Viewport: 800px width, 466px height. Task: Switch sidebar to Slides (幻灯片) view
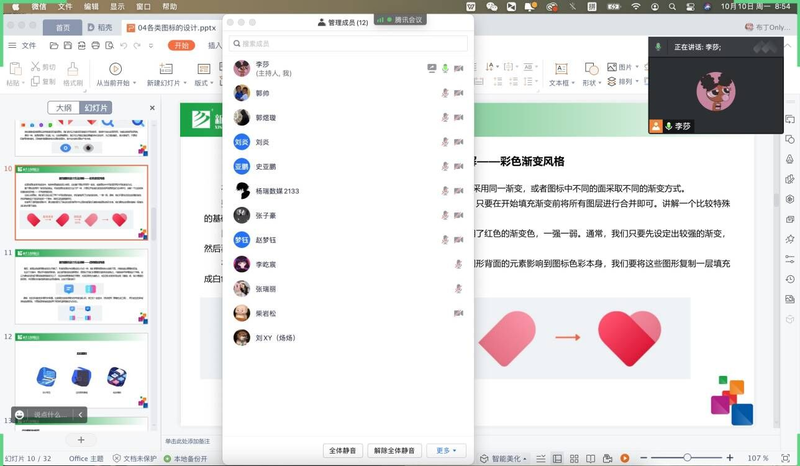coord(95,108)
